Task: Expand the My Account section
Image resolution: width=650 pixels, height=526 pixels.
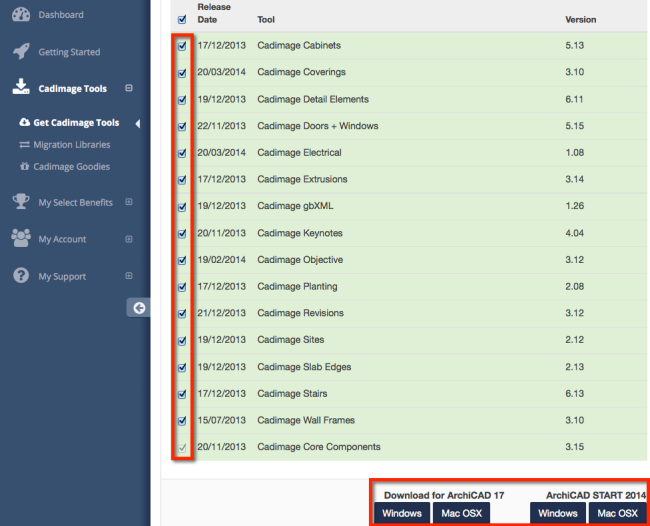Action: pos(129,239)
